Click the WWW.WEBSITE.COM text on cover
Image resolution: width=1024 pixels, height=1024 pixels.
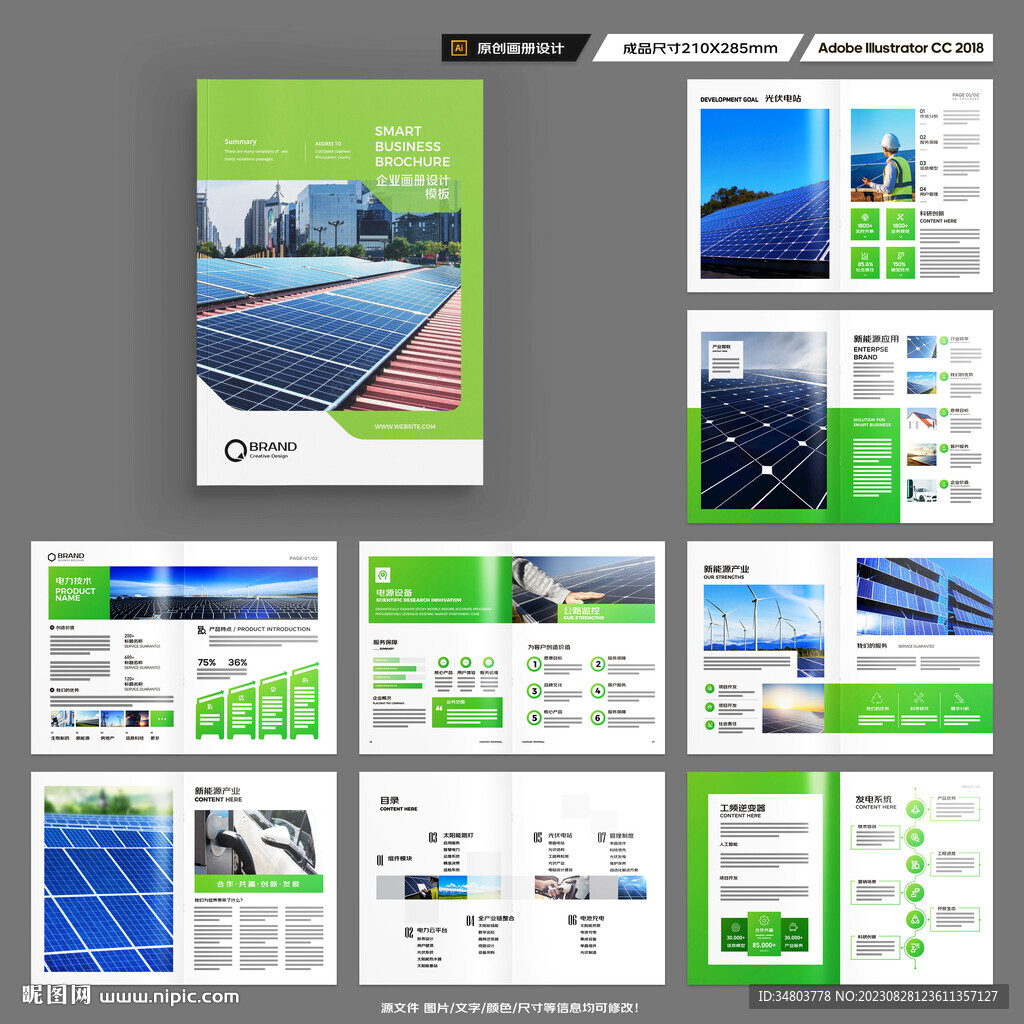(405, 426)
